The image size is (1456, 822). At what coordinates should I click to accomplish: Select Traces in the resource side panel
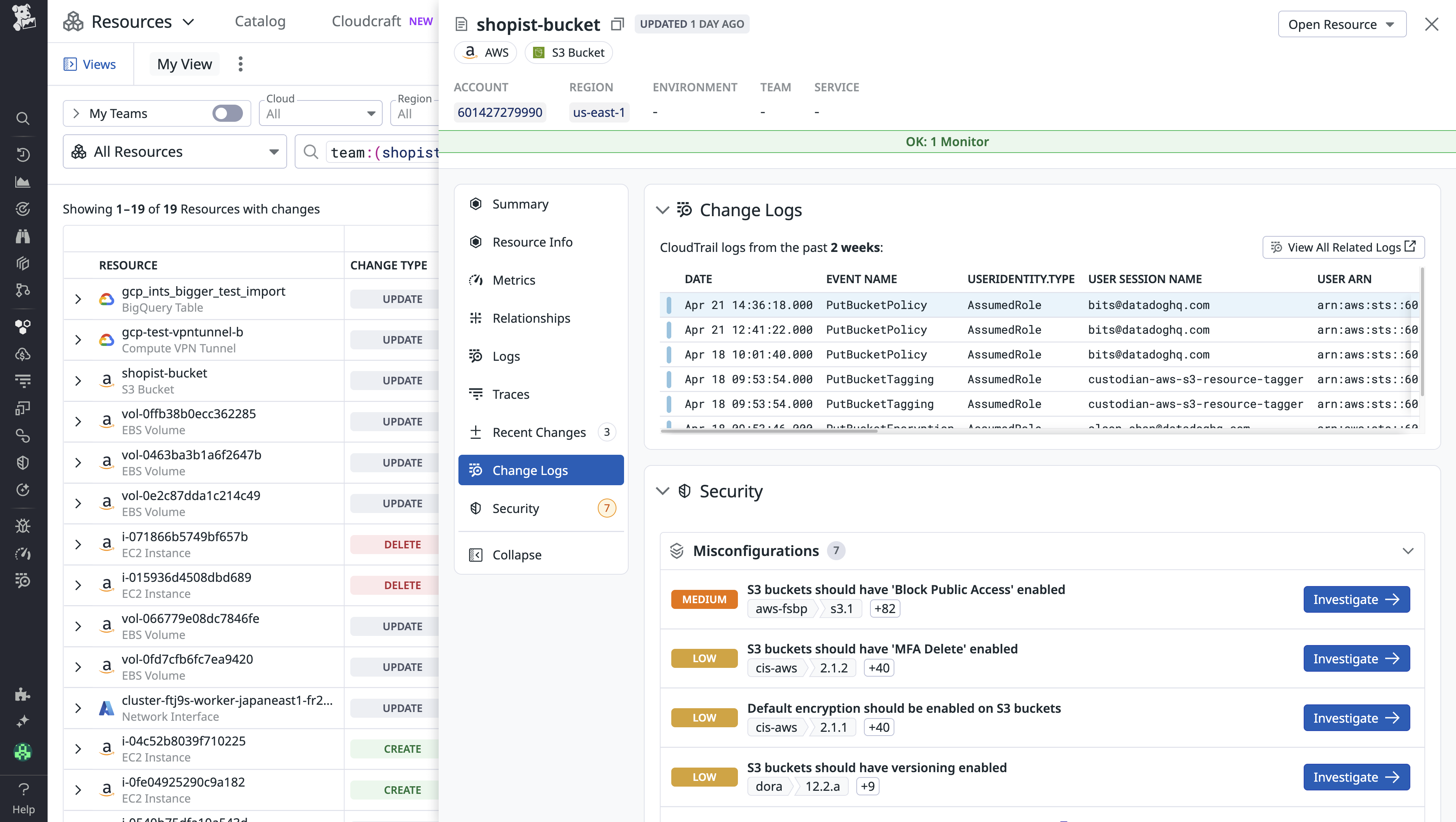510,394
